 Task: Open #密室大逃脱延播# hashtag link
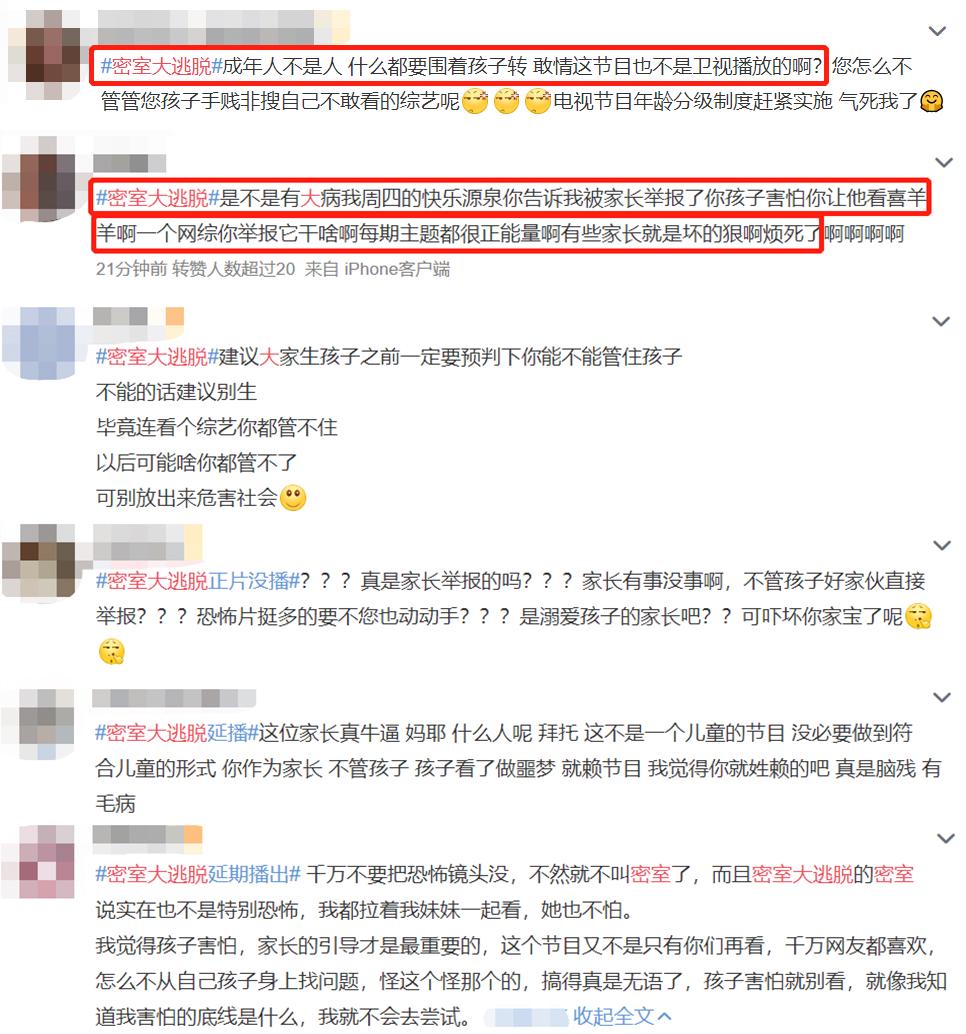tap(177, 733)
